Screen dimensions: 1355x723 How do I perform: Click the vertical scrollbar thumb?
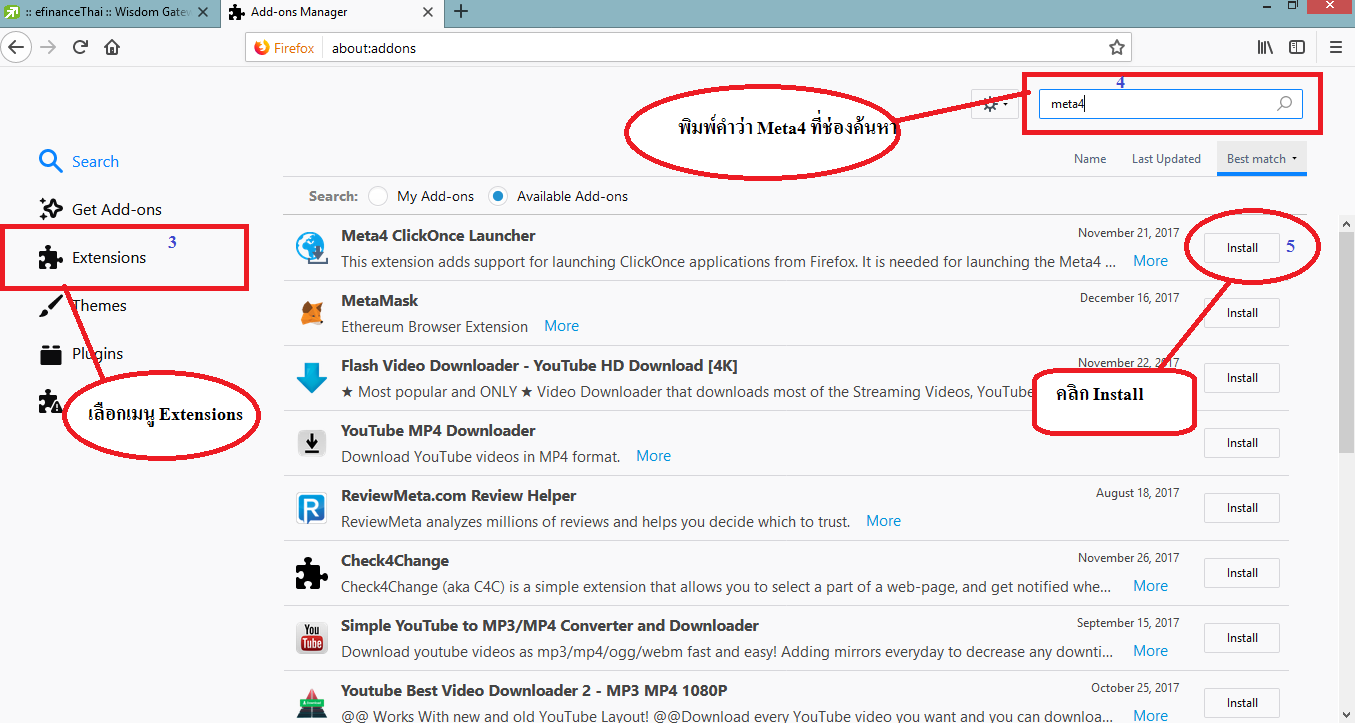(1346, 340)
